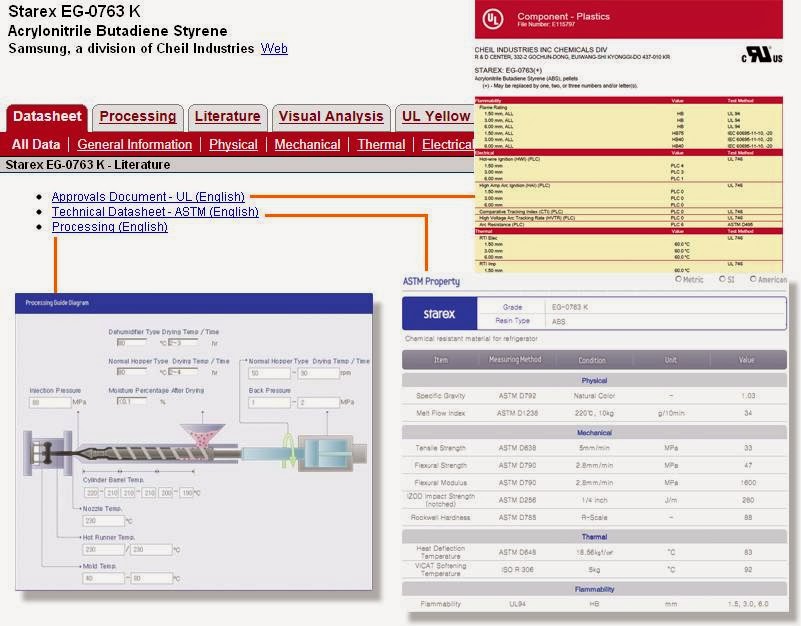This screenshot has width=801, height=626.
Task: Click the "Measuring Method" column header
Action: tap(515, 360)
